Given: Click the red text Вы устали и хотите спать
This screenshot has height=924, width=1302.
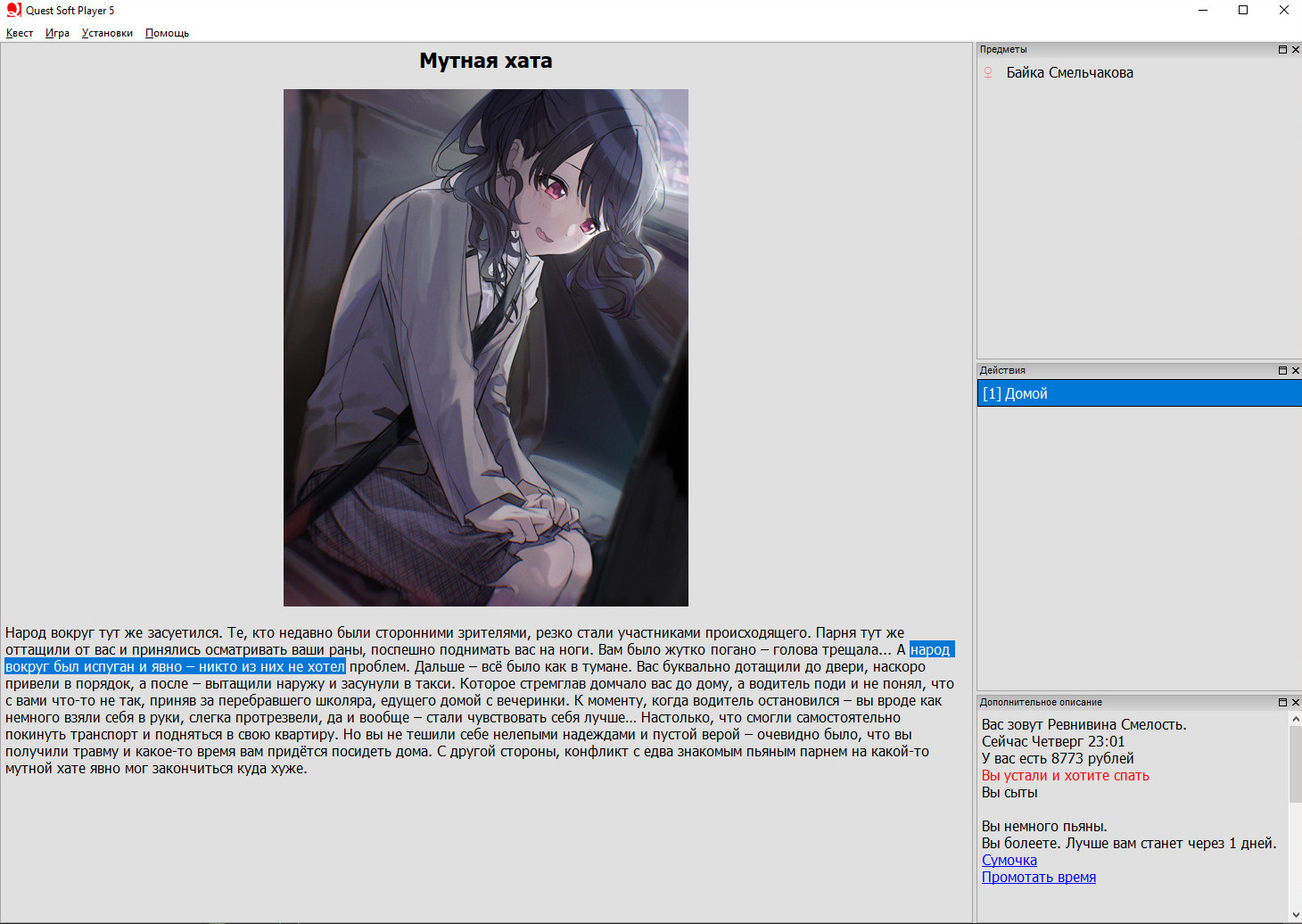Looking at the screenshot, I should 1065,775.
